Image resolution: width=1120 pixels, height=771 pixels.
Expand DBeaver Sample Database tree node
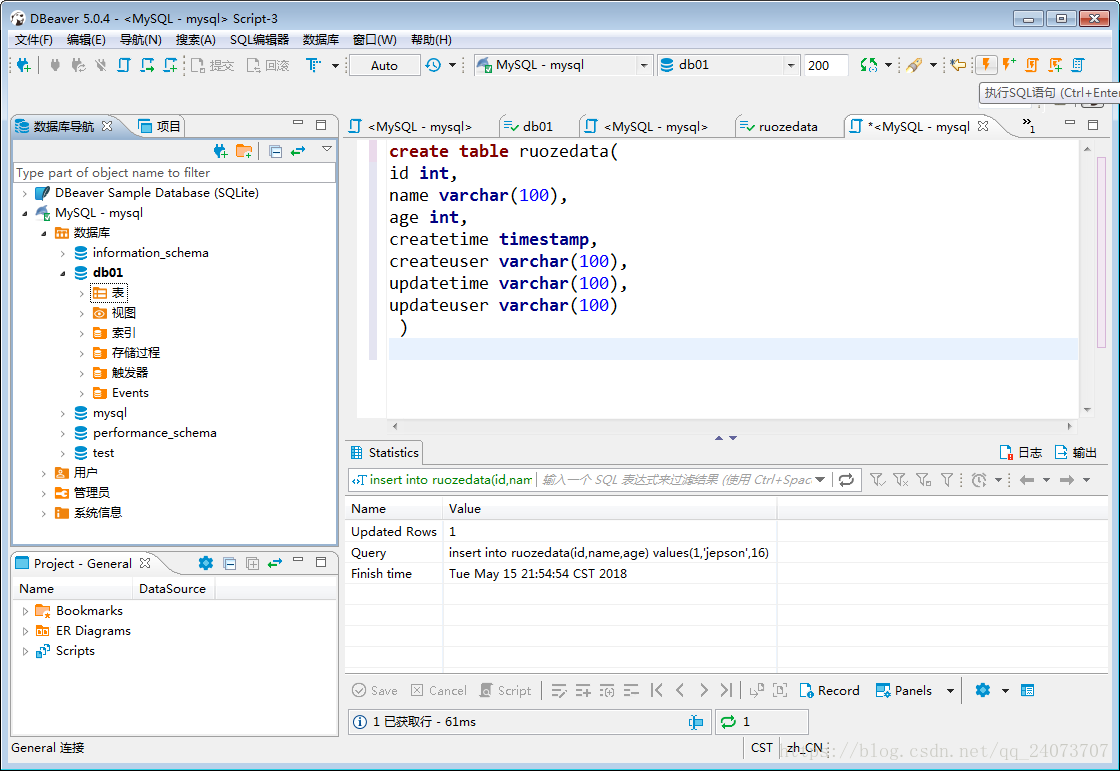coord(24,193)
